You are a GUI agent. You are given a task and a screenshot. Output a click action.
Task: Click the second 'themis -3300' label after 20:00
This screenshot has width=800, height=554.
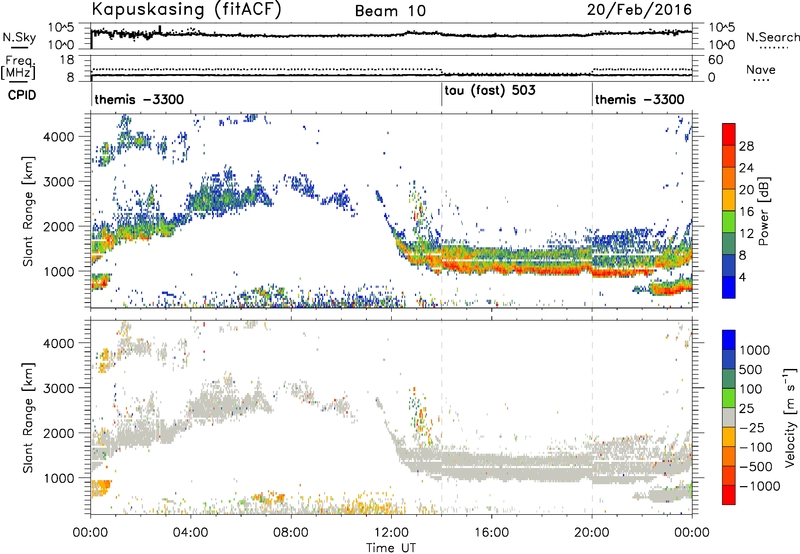pos(640,99)
